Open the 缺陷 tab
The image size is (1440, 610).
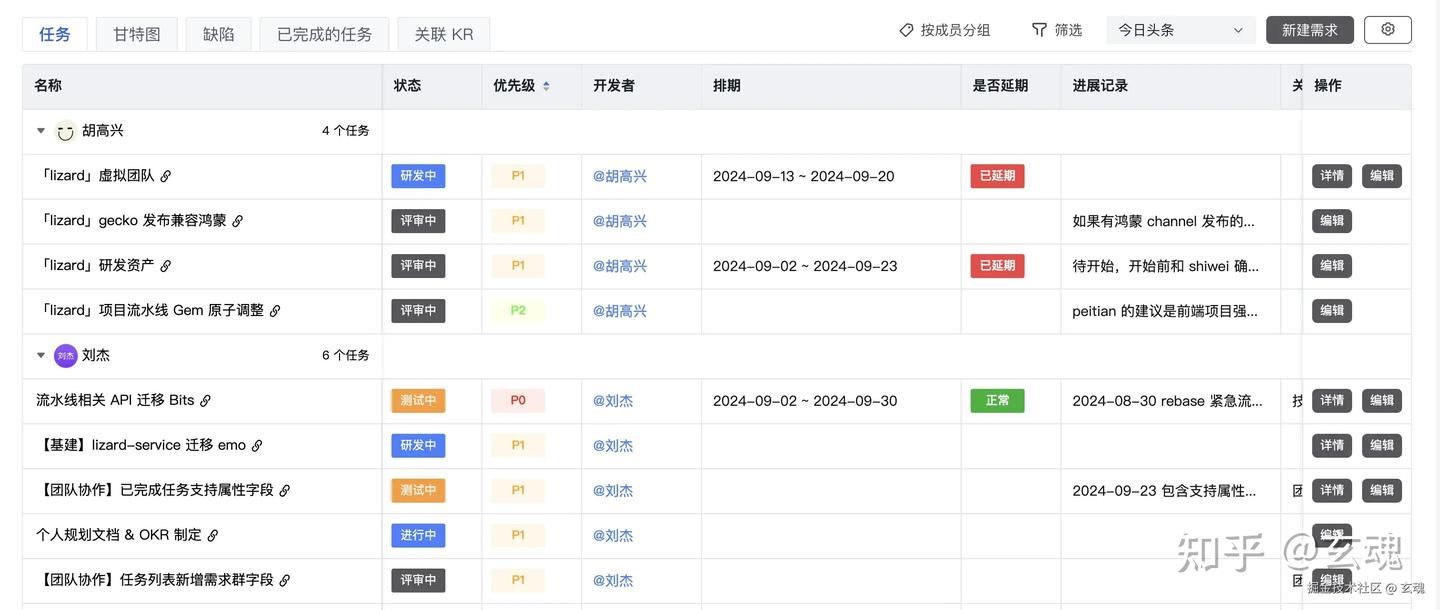[x=218, y=32]
